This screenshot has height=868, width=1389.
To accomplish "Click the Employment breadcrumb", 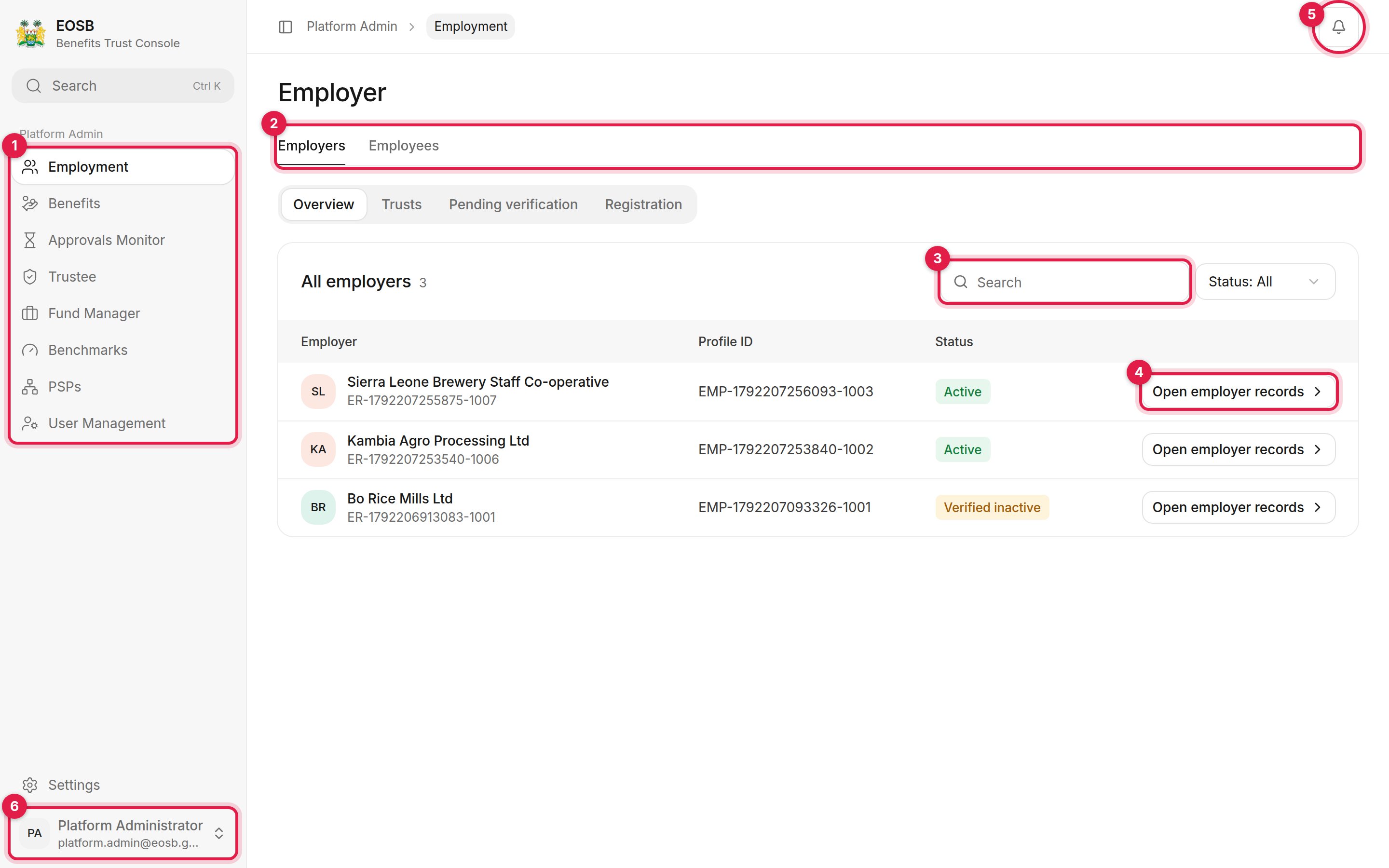I will [471, 27].
